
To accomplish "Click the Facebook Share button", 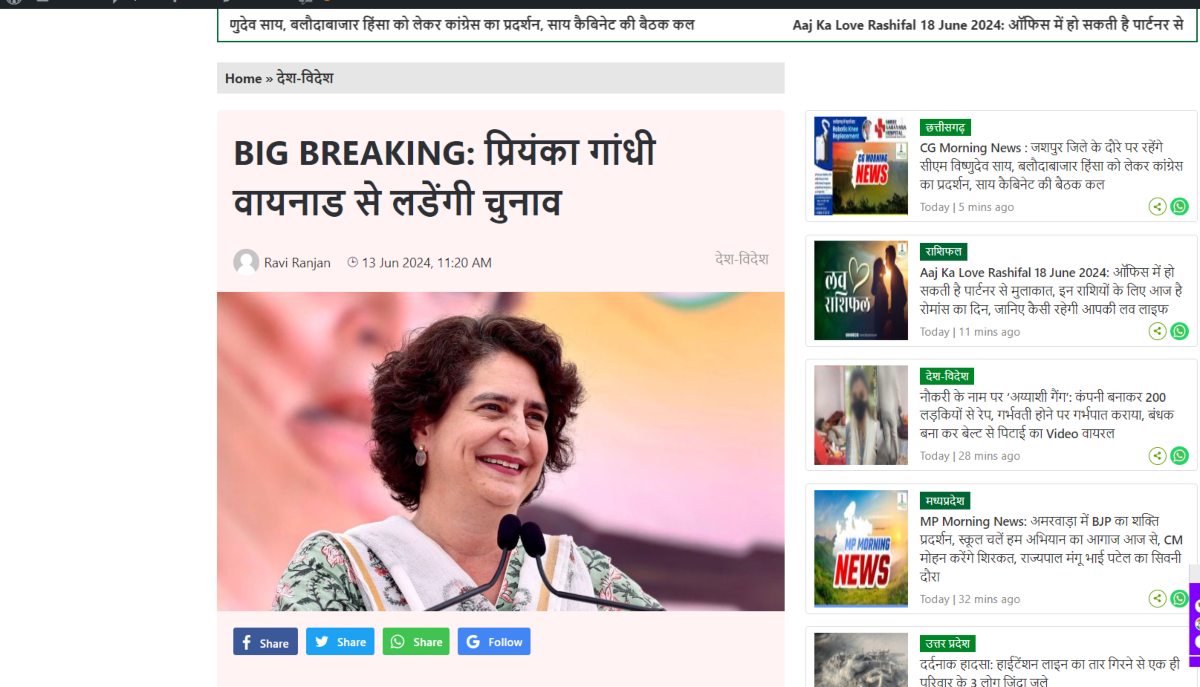I will pyautogui.click(x=265, y=642).
